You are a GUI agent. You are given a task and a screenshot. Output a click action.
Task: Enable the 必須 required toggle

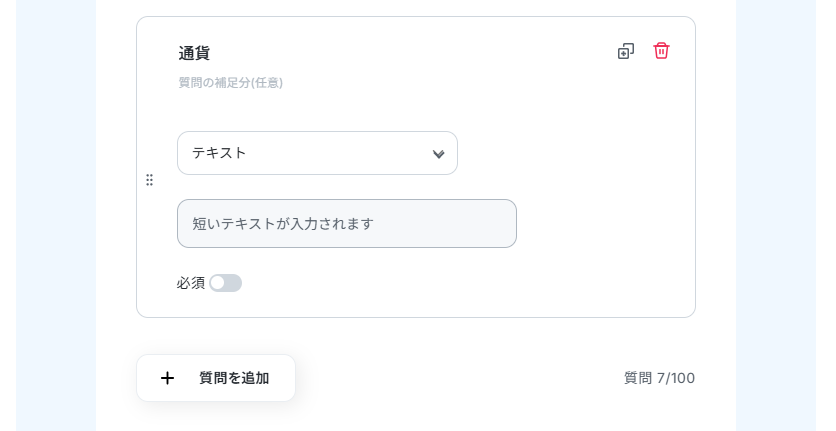pyautogui.click(x=225, y=283)
